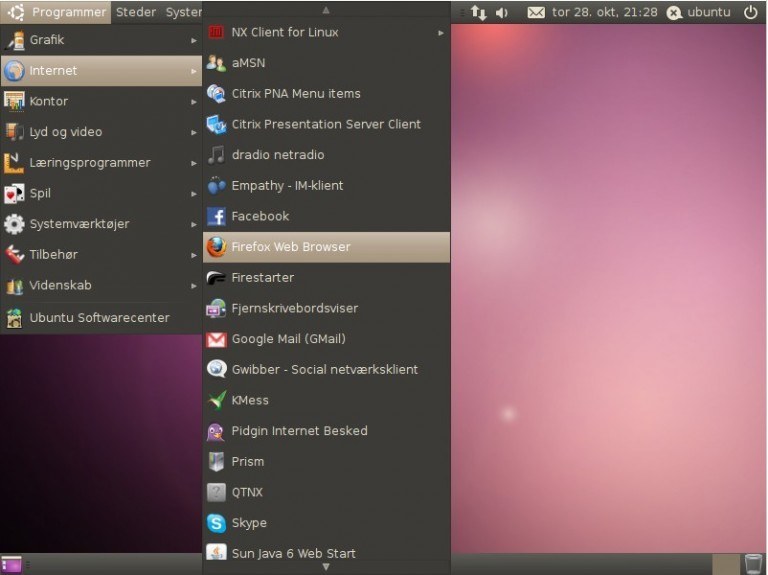The height and width of the screenshot is (575, 768).
Task: Expand the Grafik submenu arrow
Action: [194, 41]
